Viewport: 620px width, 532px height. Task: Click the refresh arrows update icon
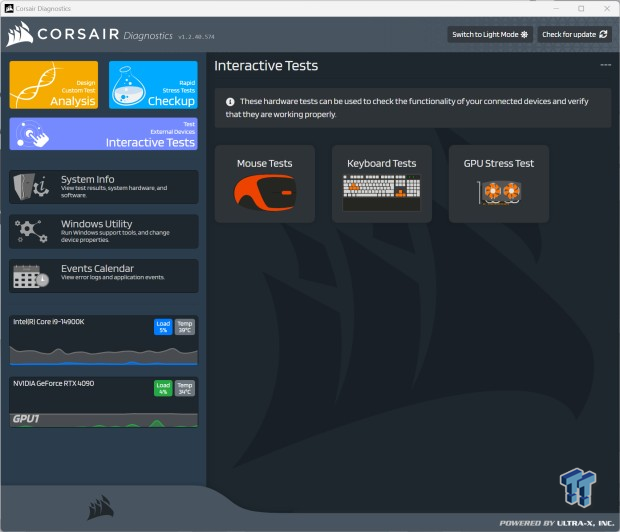(603, 34)
